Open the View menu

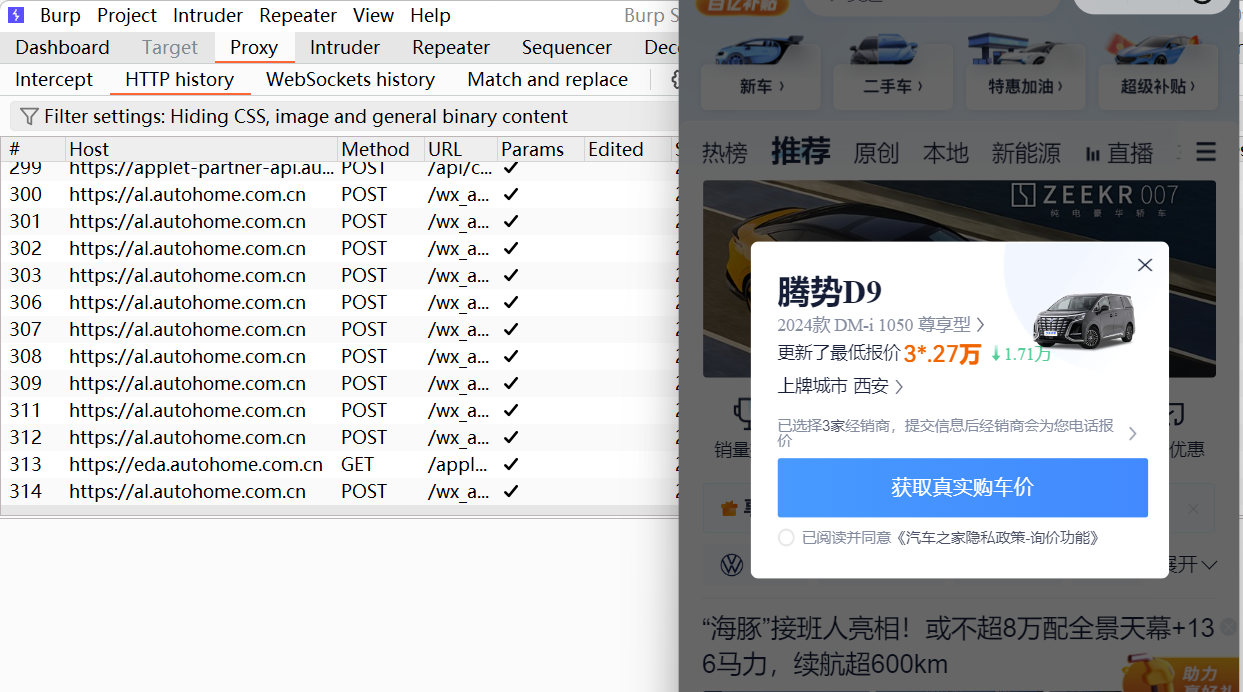(373, 15)
